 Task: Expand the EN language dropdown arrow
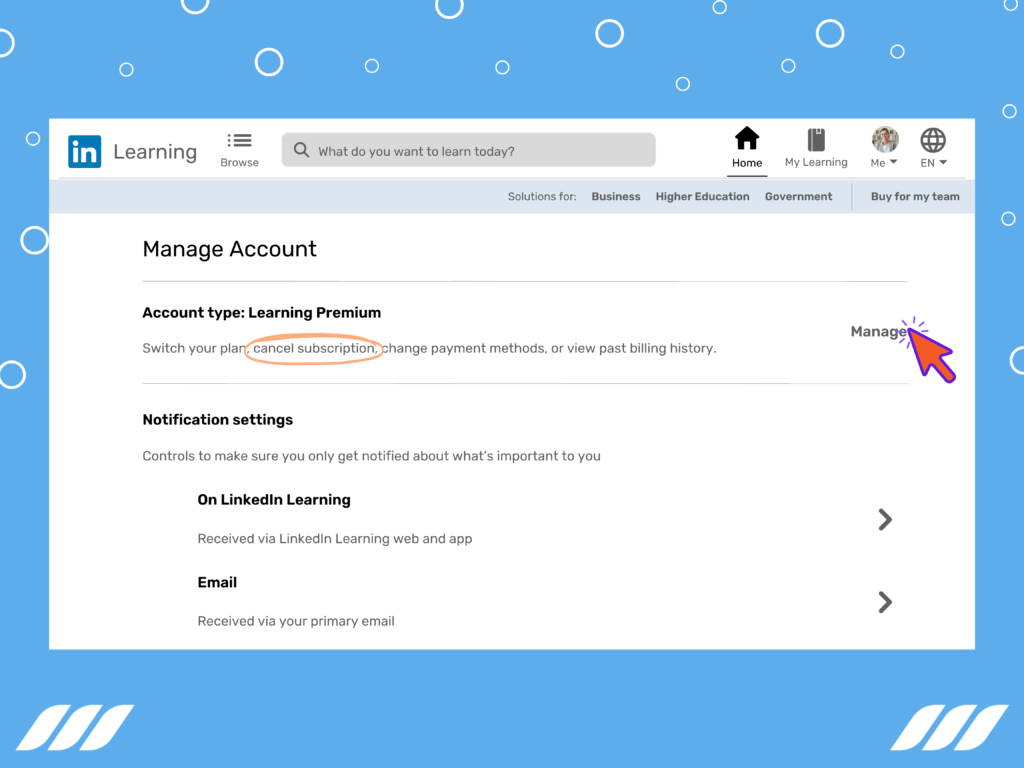(x=942, y=162)
